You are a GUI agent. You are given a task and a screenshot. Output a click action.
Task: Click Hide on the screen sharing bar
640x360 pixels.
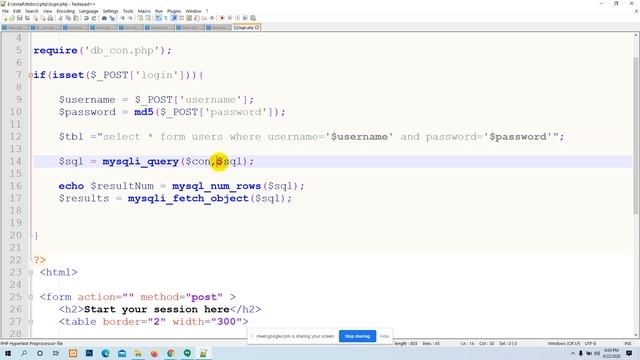click(x=384, y=336)
